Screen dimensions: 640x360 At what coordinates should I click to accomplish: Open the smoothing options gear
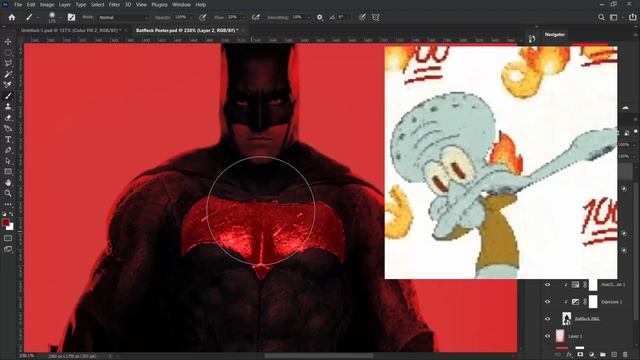point(320,18)
